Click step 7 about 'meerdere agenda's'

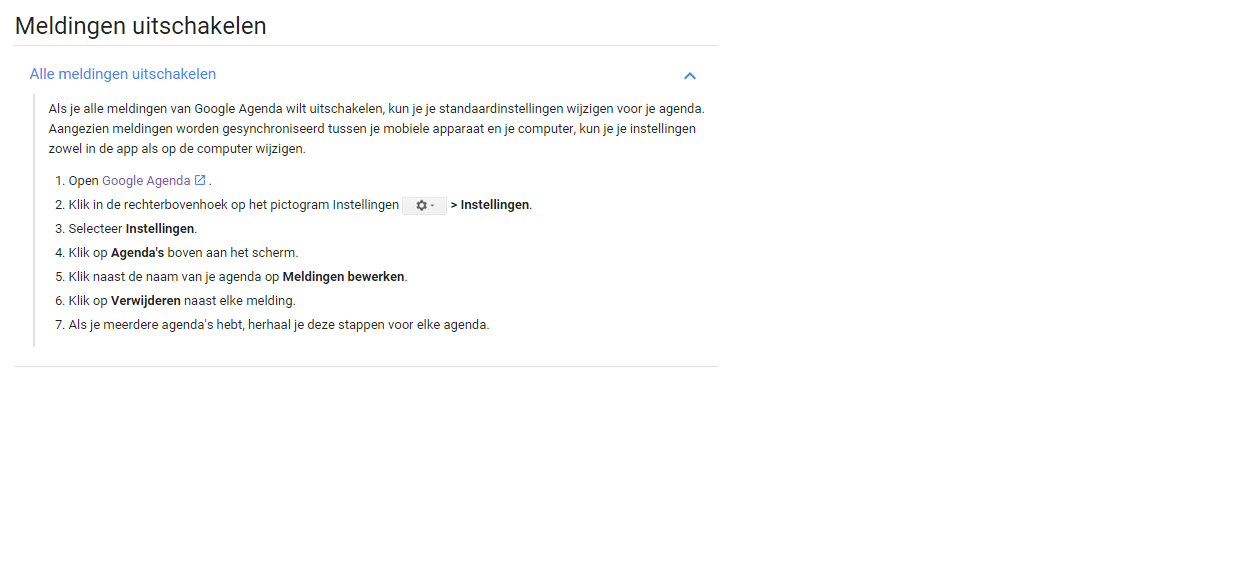(279, 325)
